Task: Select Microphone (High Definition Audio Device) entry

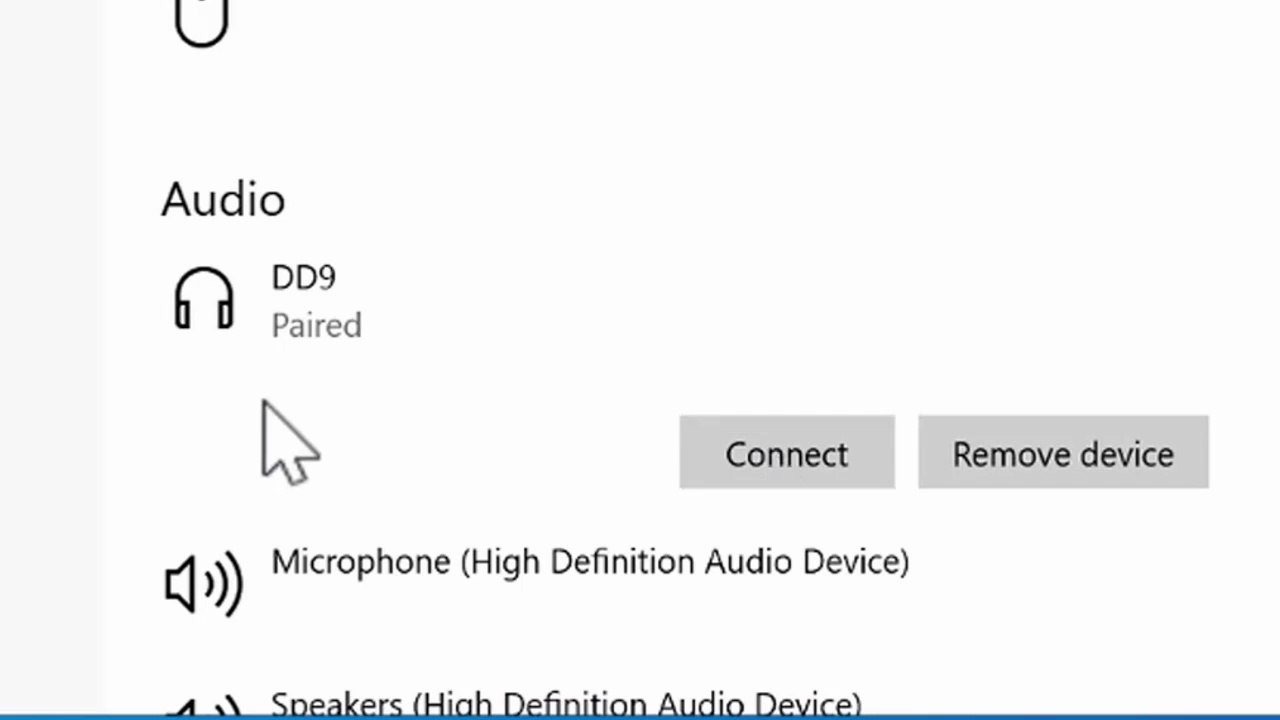Action: pos(590,562)
